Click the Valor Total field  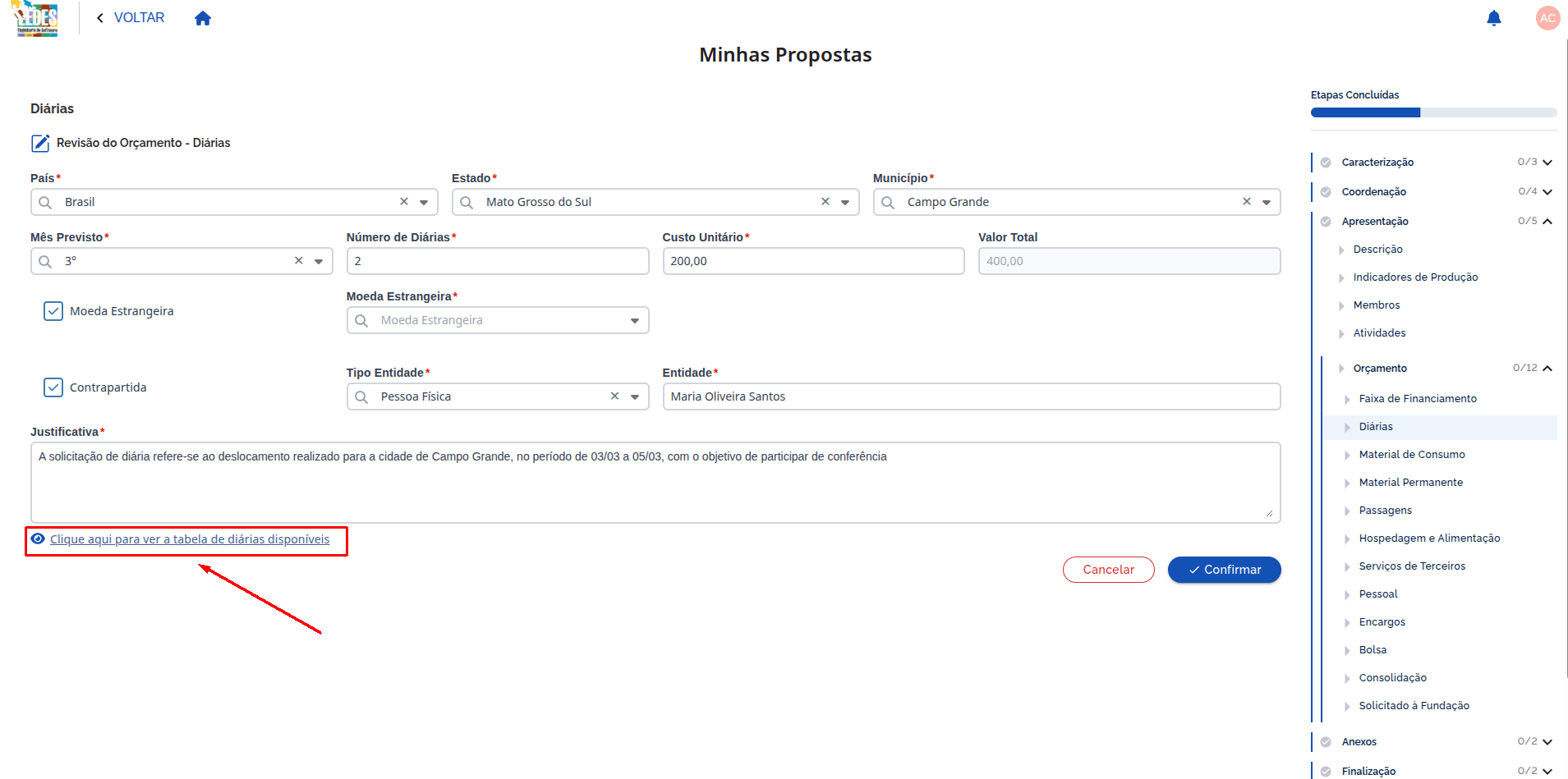[x=1129, y=261]
